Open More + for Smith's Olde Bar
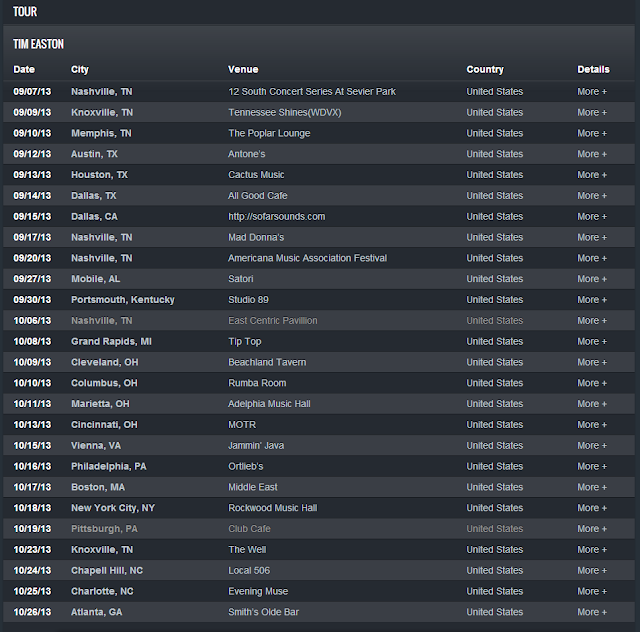 pyautogui.click(x=592, y=612)
